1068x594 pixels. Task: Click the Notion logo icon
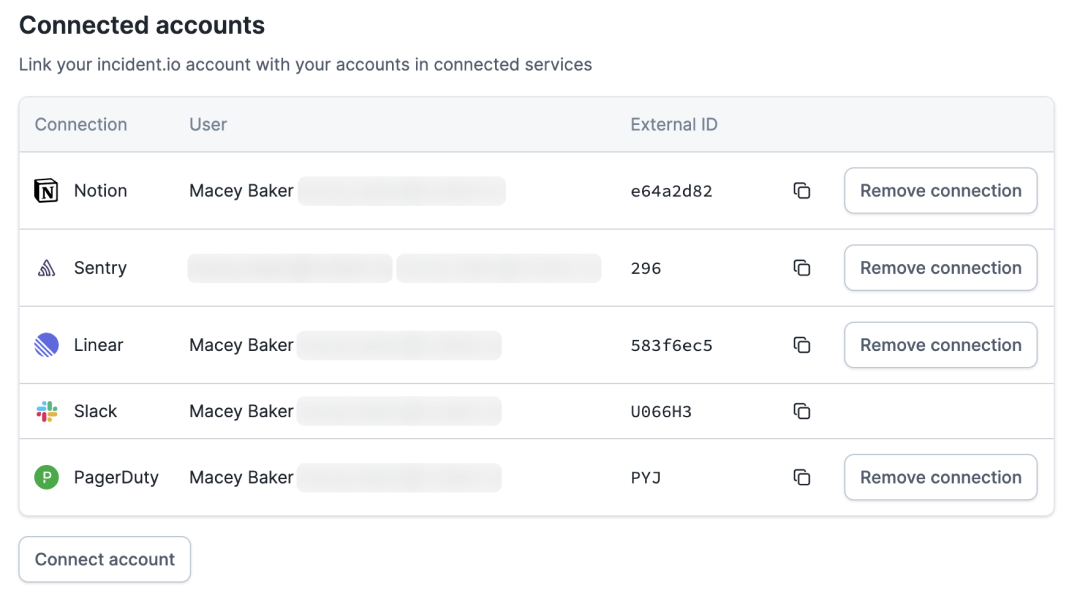point(47,191)
